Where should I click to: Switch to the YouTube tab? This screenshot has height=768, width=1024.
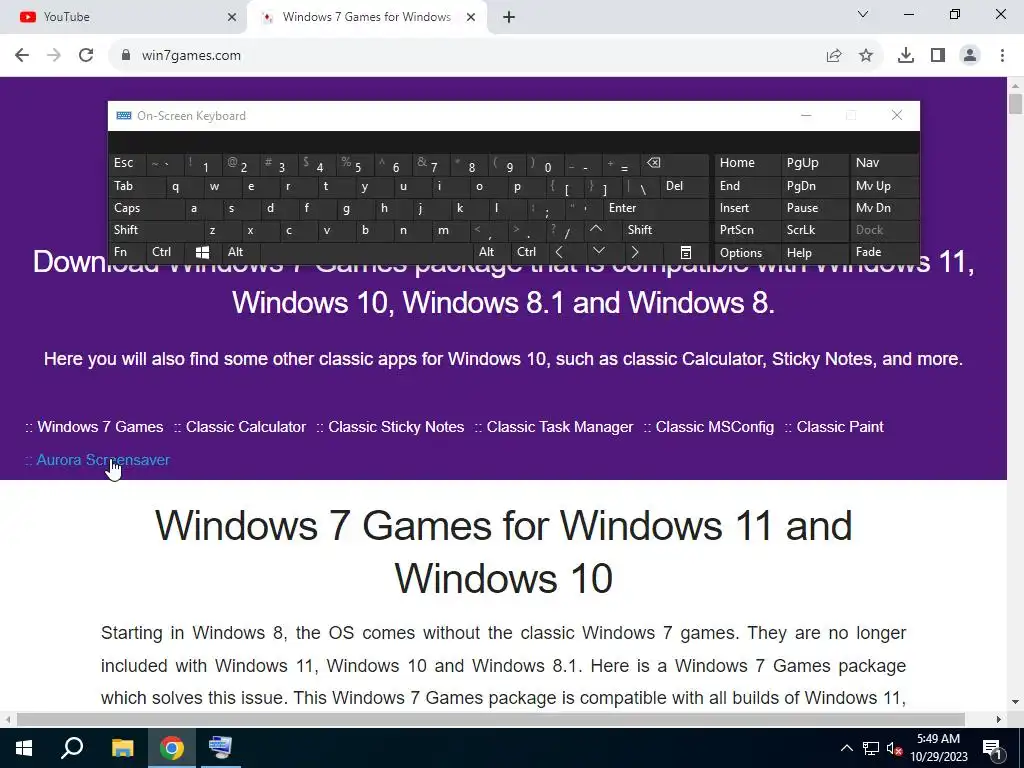(x=123, y=17)
